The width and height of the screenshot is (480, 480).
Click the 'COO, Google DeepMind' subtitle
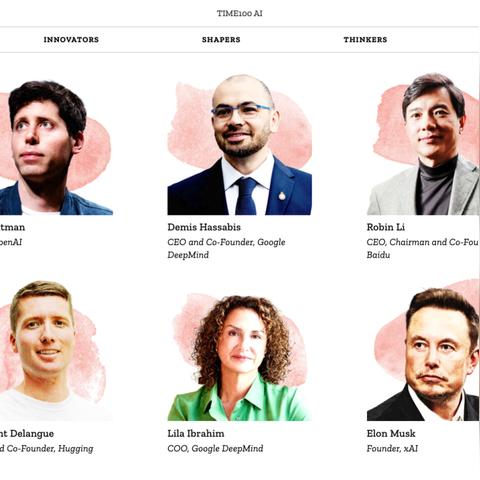(215, 449)
